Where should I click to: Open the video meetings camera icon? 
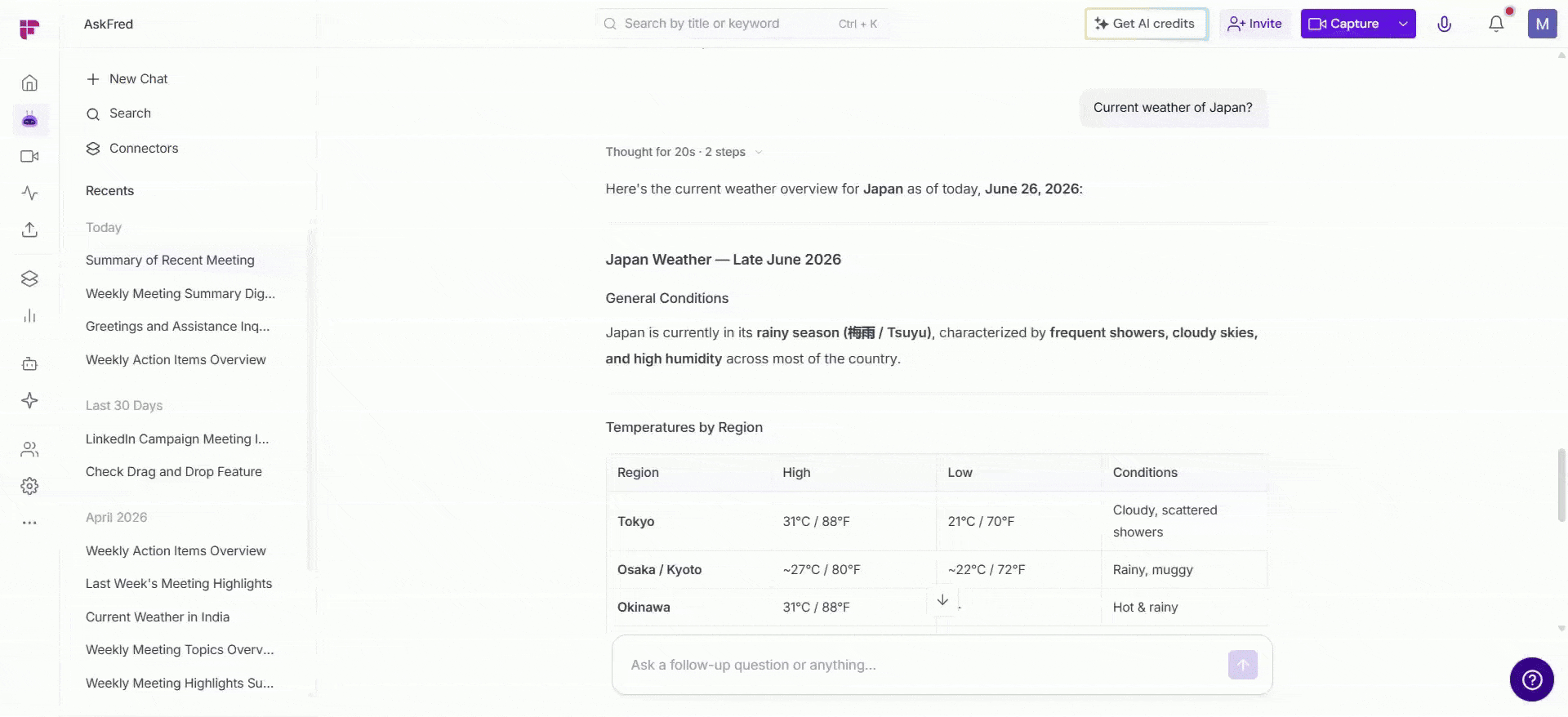point(29,156)
